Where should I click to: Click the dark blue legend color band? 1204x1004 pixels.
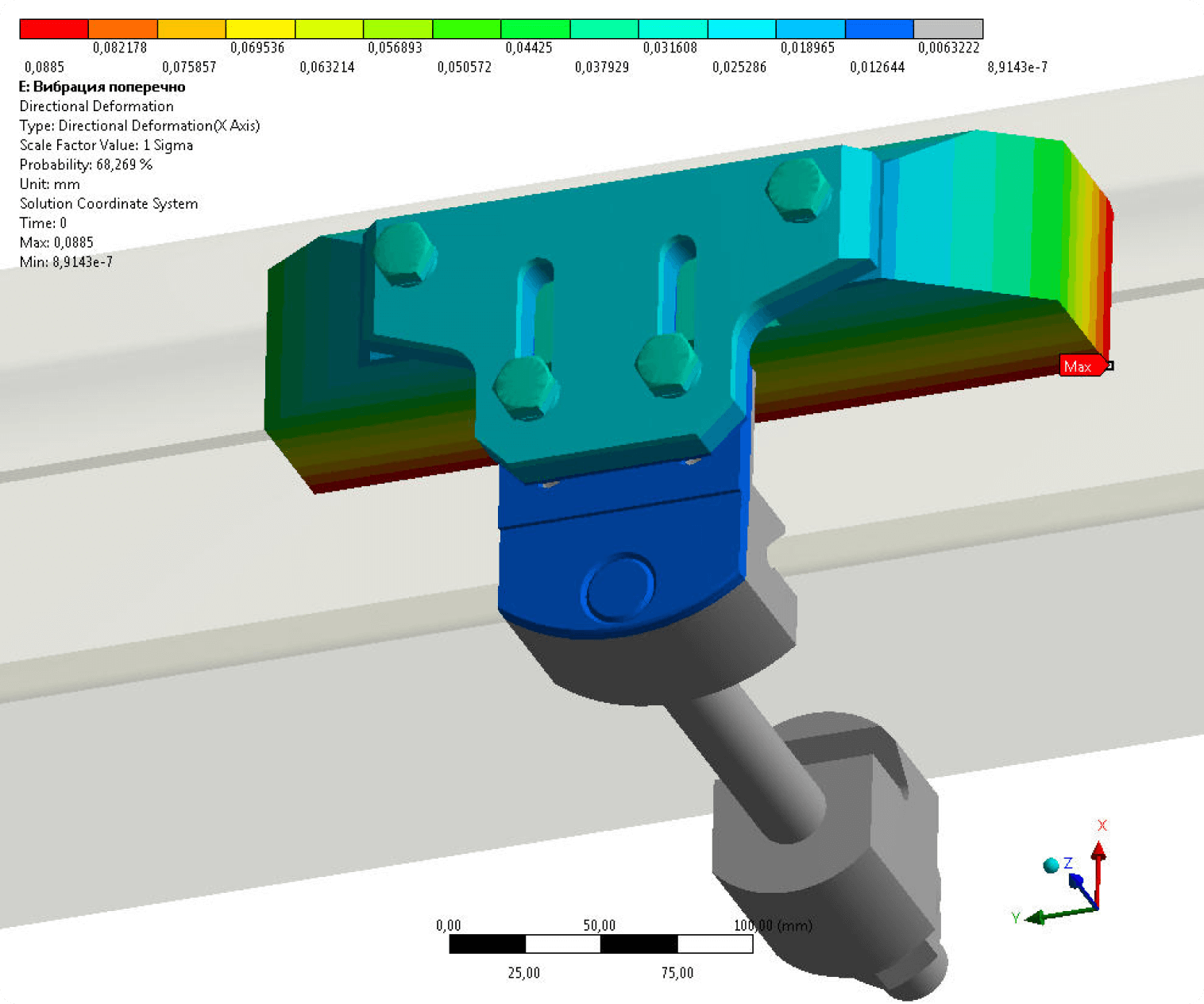(879, 29)
